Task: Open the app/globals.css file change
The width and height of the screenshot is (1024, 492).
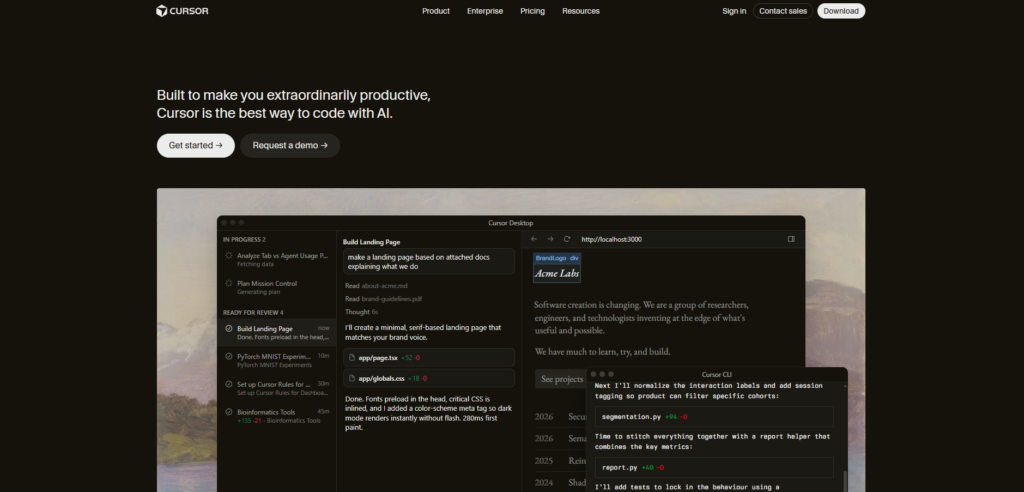Action: pyautogui.click(x=428, y=378)
